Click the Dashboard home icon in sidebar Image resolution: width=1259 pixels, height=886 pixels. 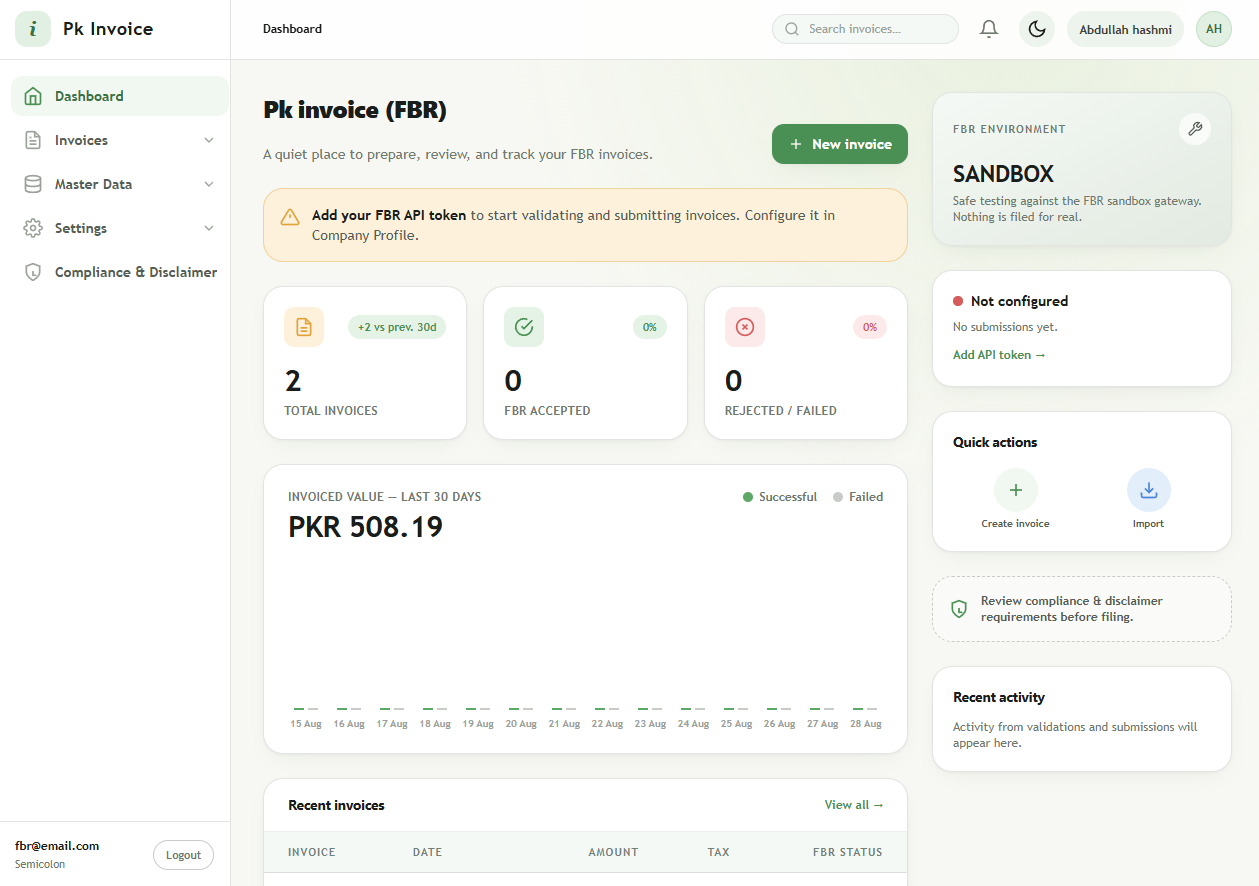[33, 96]
